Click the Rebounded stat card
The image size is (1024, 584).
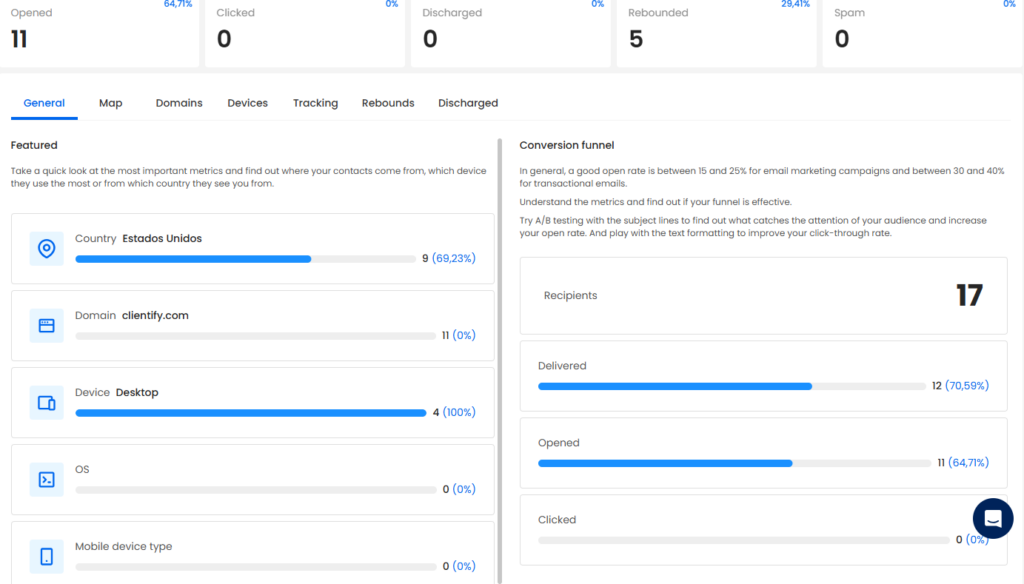point(716,32)
